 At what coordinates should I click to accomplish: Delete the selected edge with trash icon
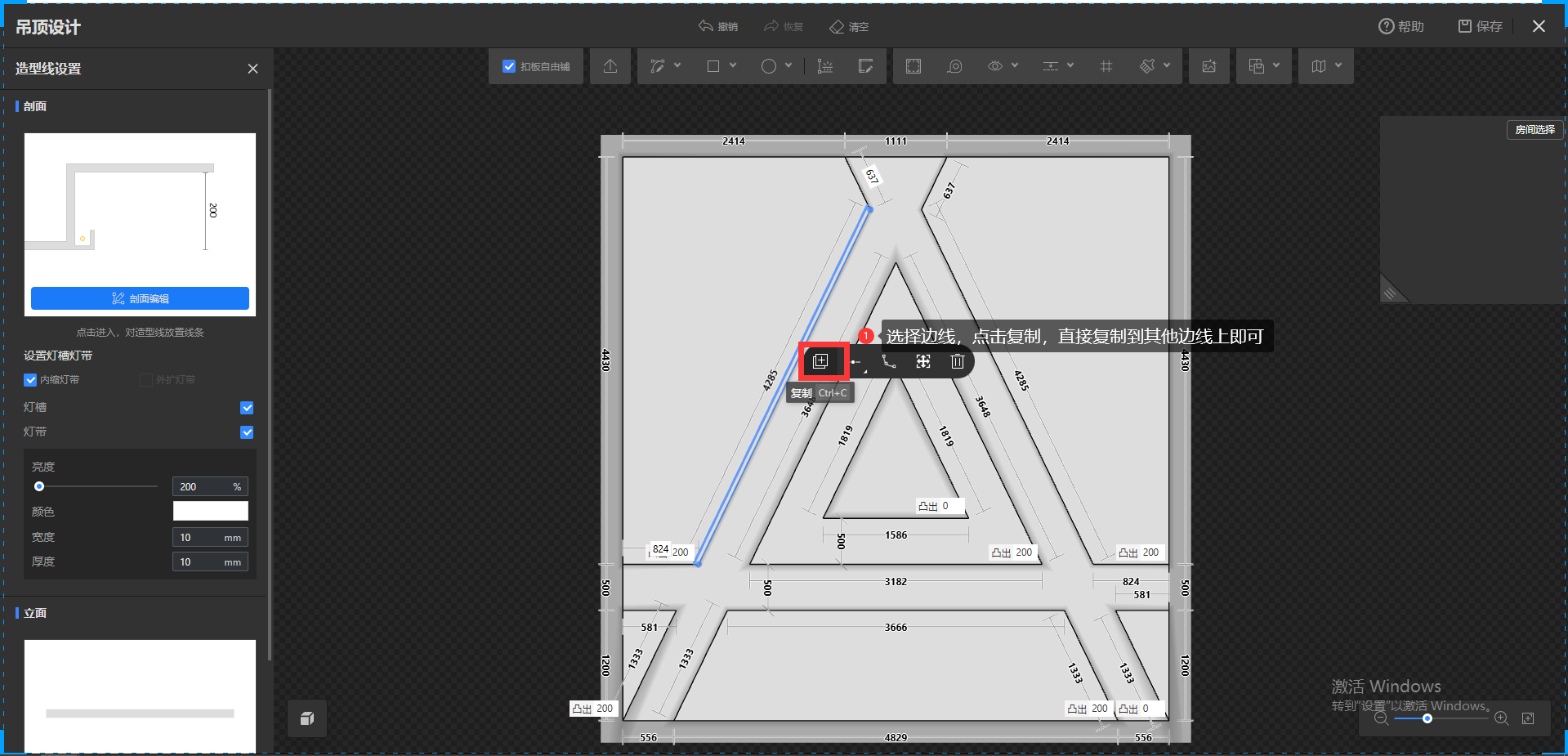click(x=957, y=361)
